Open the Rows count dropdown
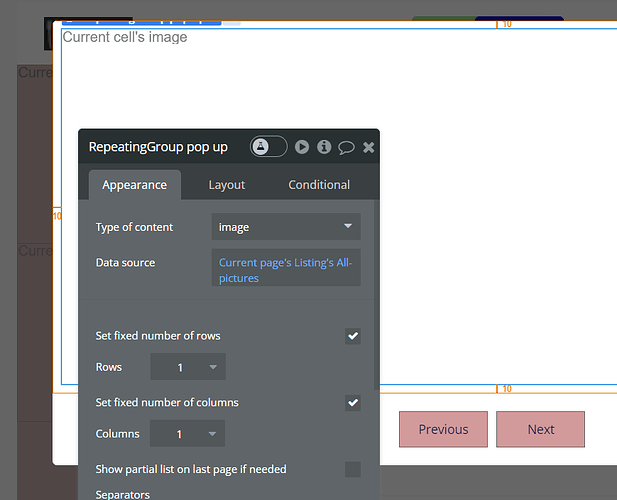This screenshot has height=500, width=617. [x=188, y=367]
